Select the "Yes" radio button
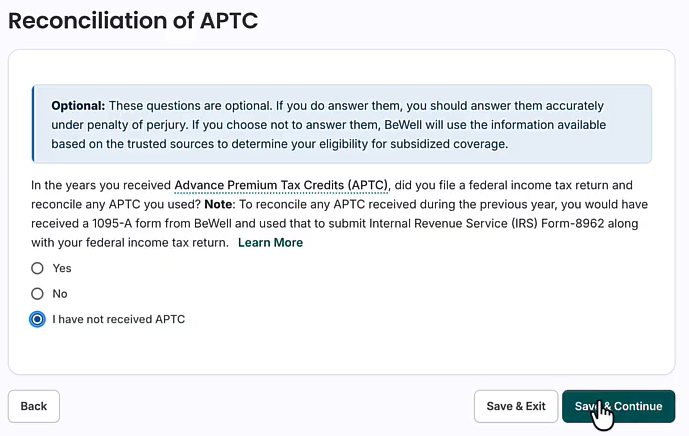This screenshot has width=689, height=436. pos(38,268)
